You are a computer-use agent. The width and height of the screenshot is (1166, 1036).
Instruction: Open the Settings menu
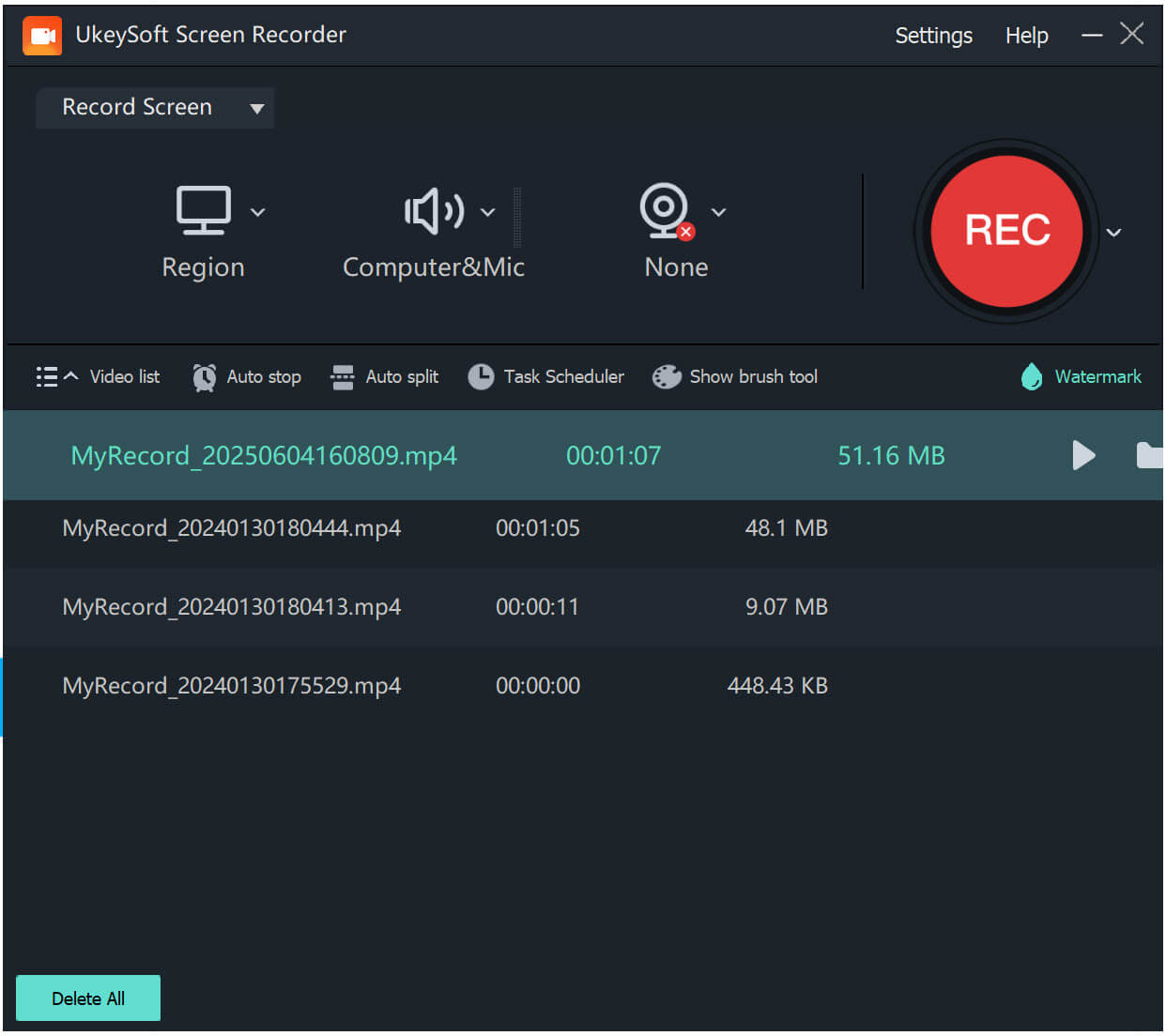coord(933,36)
